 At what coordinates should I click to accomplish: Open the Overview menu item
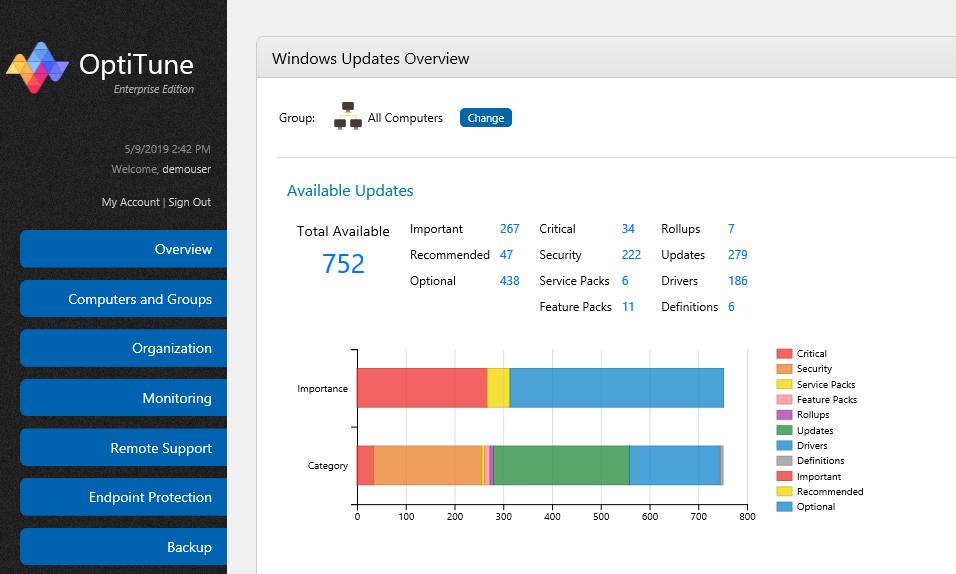(x=124, y=249)
